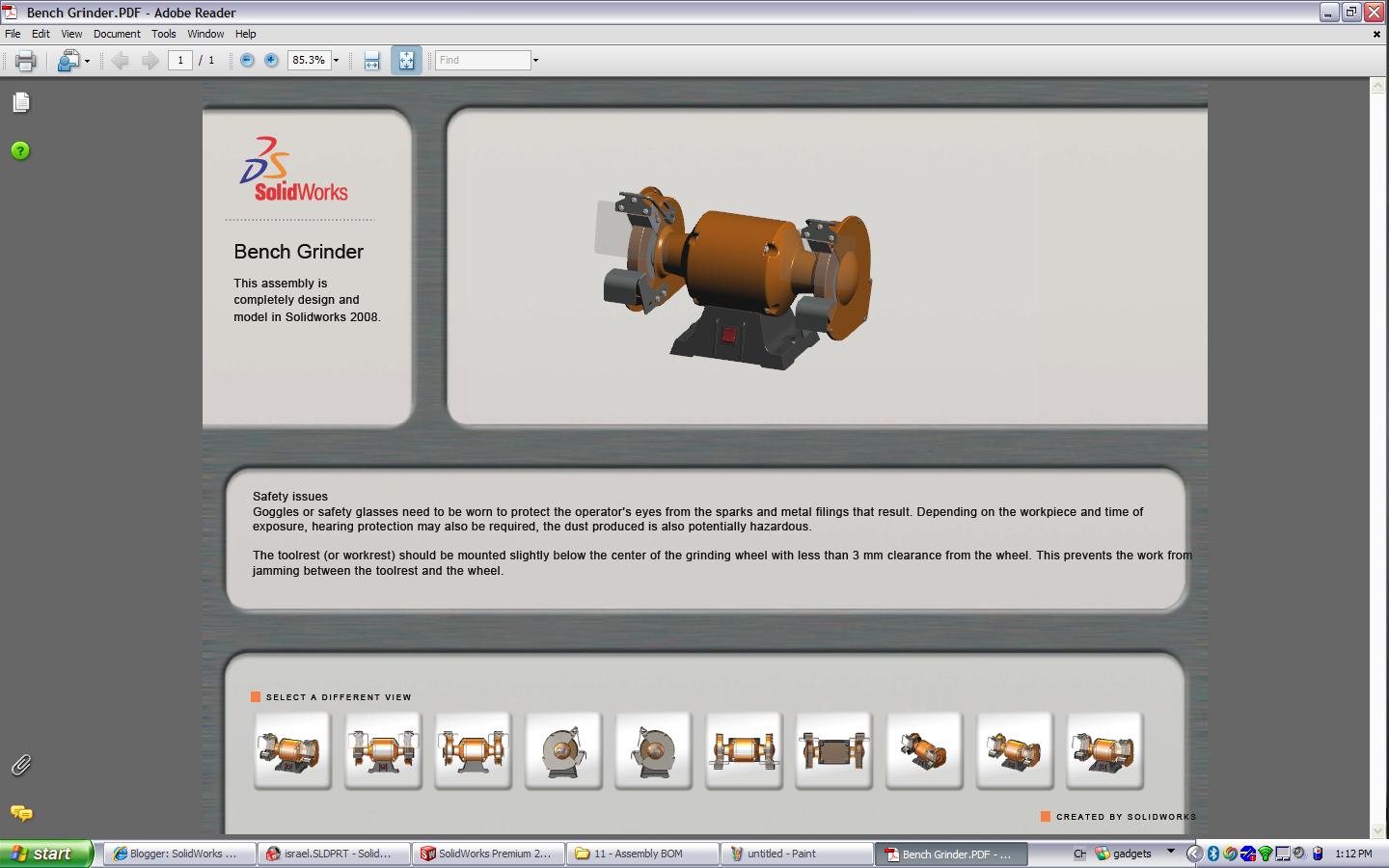This screenshot has height=868, width=1389.
Task: Select the bottom-view thumbnail showing the grinder underside
Action: pyautogui.click(x=834, y=750)
